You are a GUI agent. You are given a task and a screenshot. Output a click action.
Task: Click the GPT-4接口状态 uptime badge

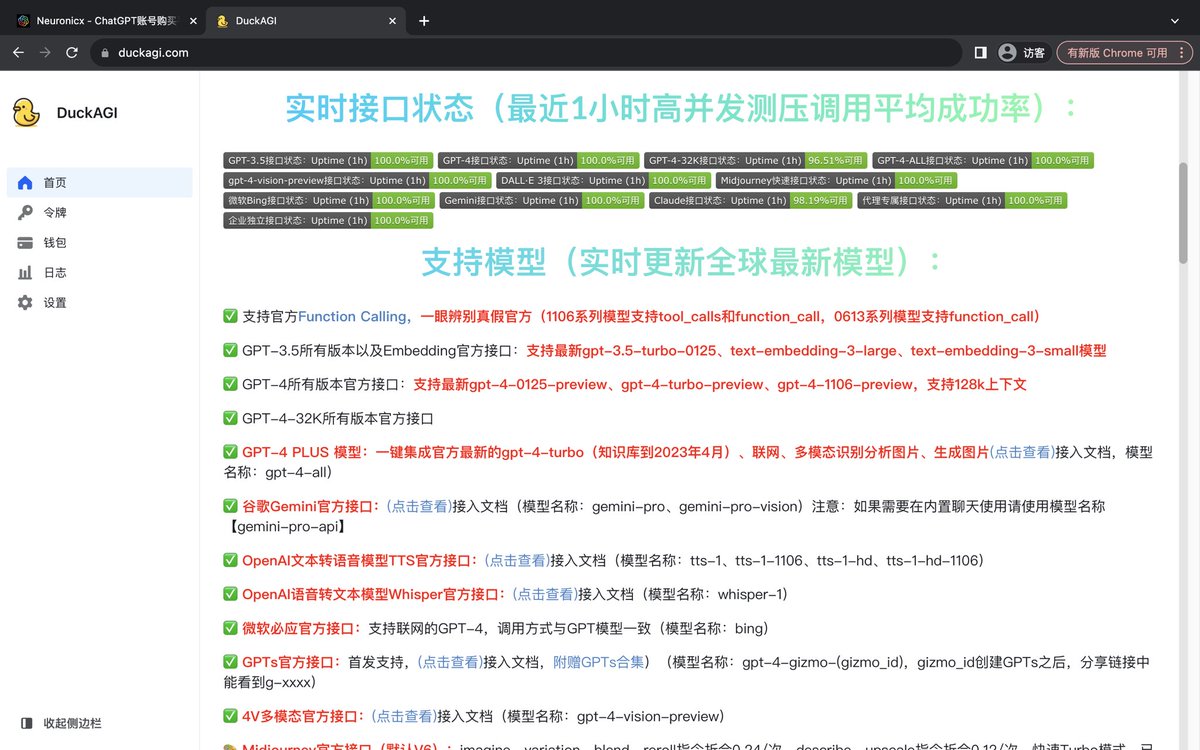coord(539,160)
